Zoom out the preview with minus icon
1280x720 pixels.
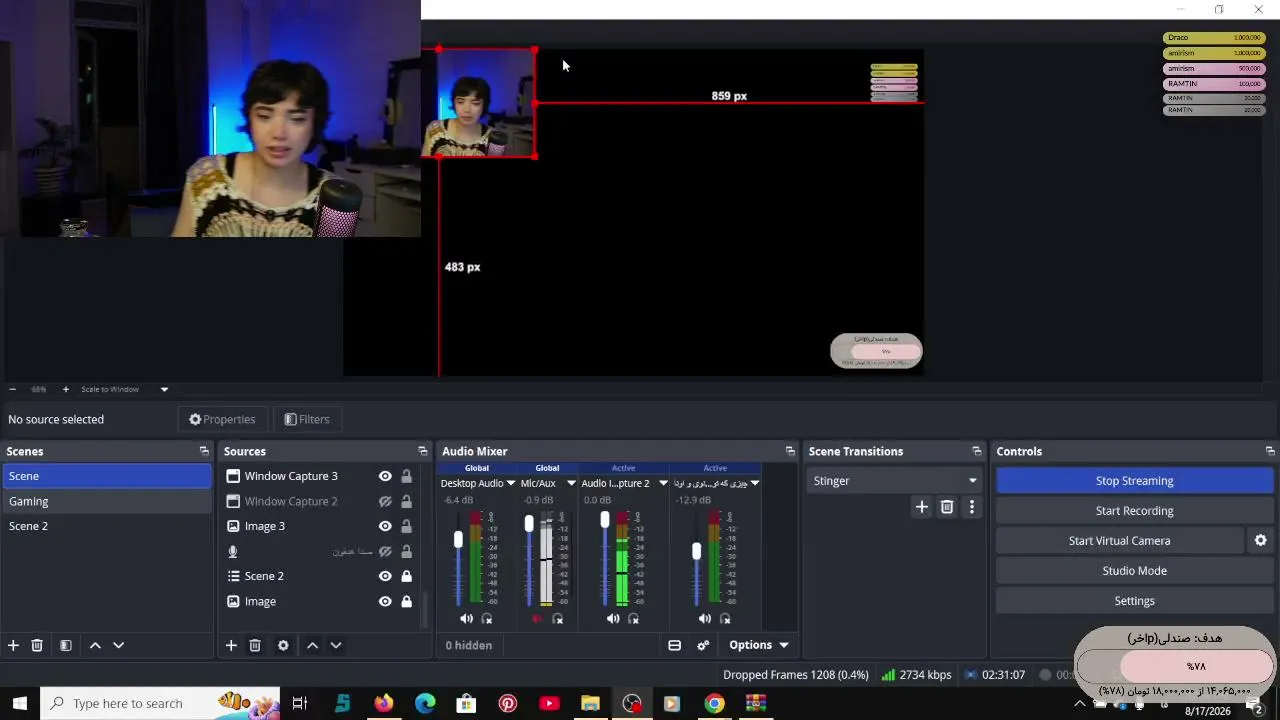[12, 389]
